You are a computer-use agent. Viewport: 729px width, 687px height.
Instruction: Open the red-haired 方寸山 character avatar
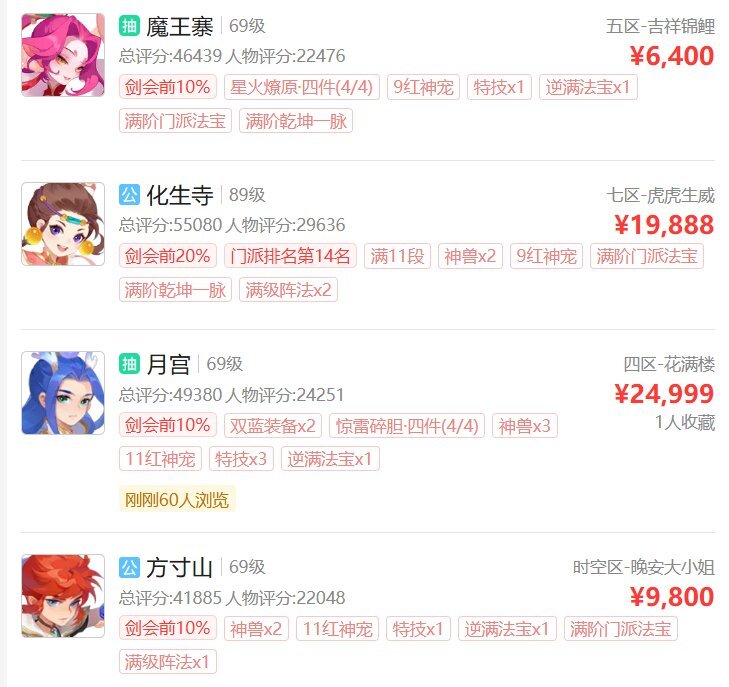pyautogui.click(x=63, y=596)
